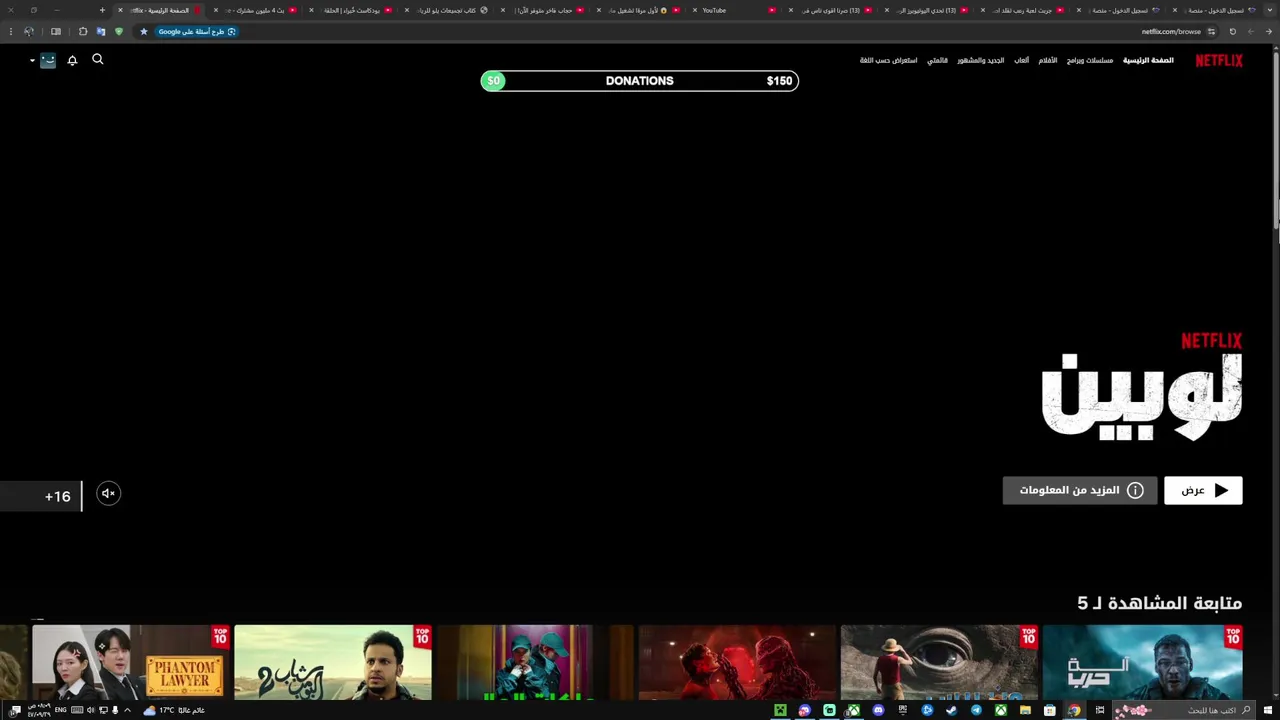Click the large Lupin Arabic title logo

[x=1142, y=395]
